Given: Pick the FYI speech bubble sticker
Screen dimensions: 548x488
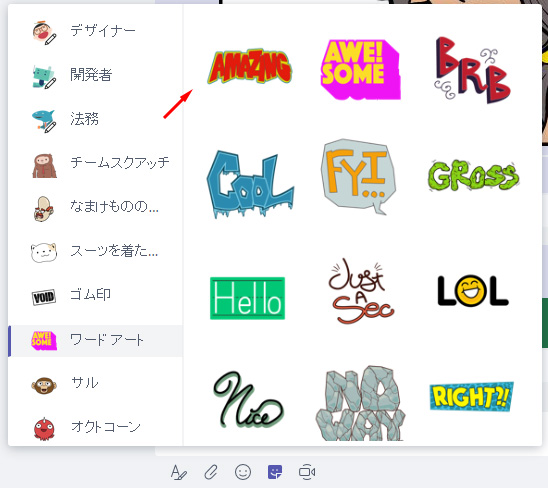Looking at the screenshot, I should [x=358, y=177].
